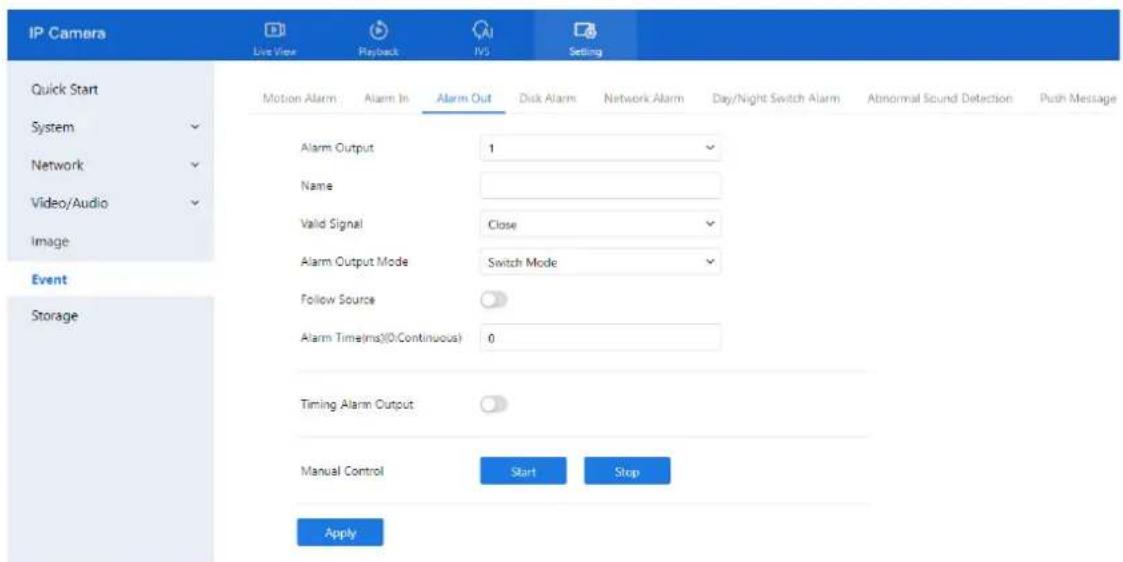Open the Alarm Output Mode dropdown
Image resolution: width=1123 pixels, height=562 pixels.
pos(600,263)
